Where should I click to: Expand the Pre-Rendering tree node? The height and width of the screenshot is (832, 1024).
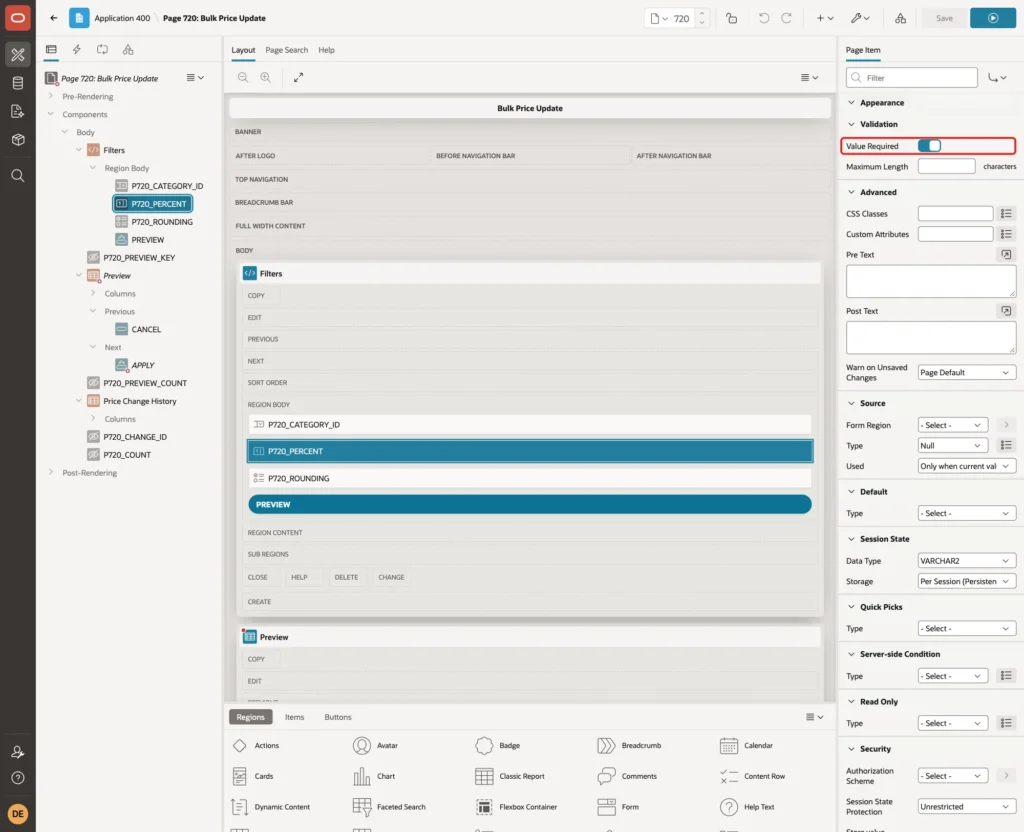click(x=51, y=96)
